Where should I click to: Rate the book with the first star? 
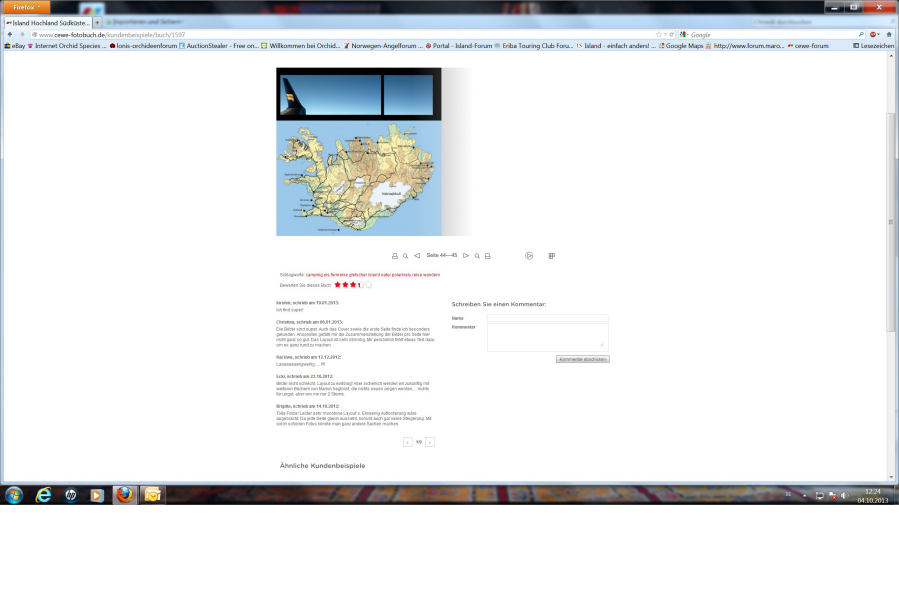pos(338,285)
